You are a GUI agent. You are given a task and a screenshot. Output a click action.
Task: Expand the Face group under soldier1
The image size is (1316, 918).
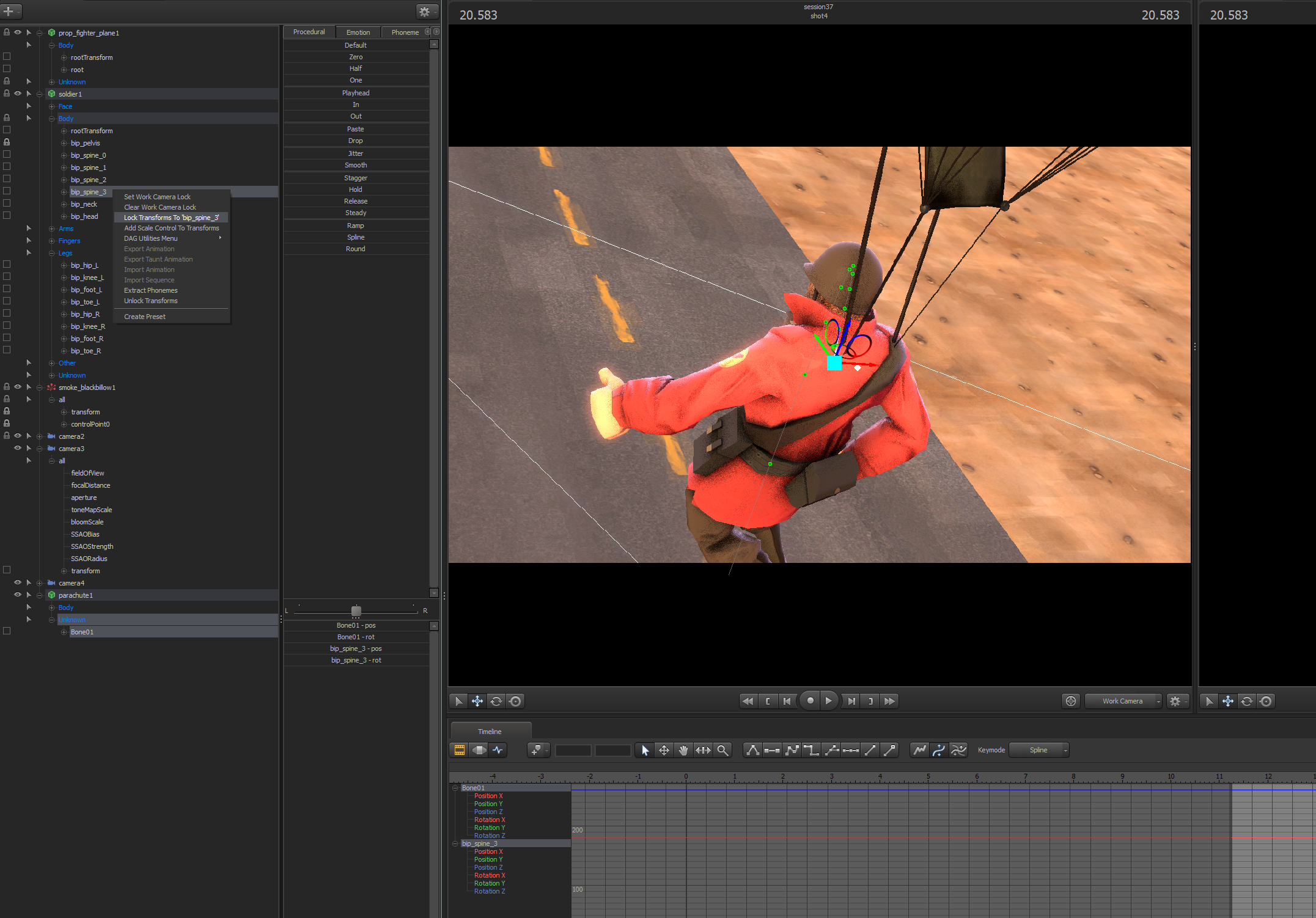(52, 106)
